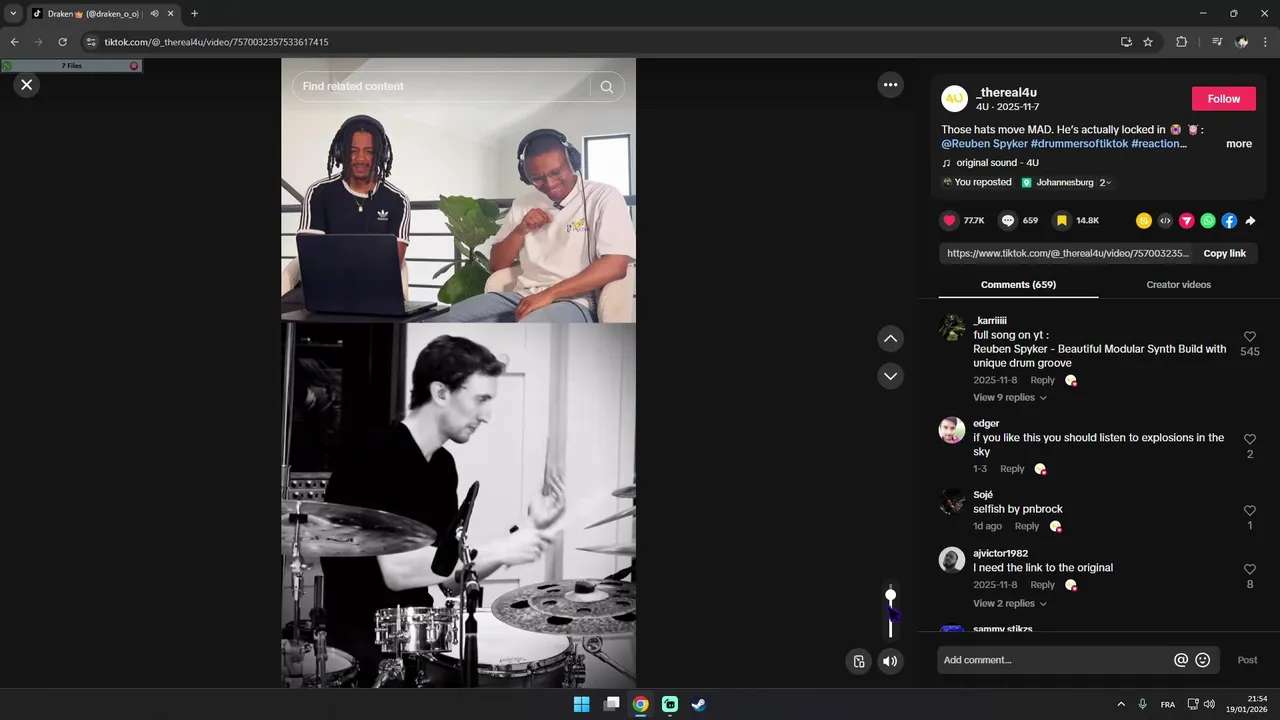Like Sojé's comment heart
The image size is (1280, 720).
tap(1249, 511)
